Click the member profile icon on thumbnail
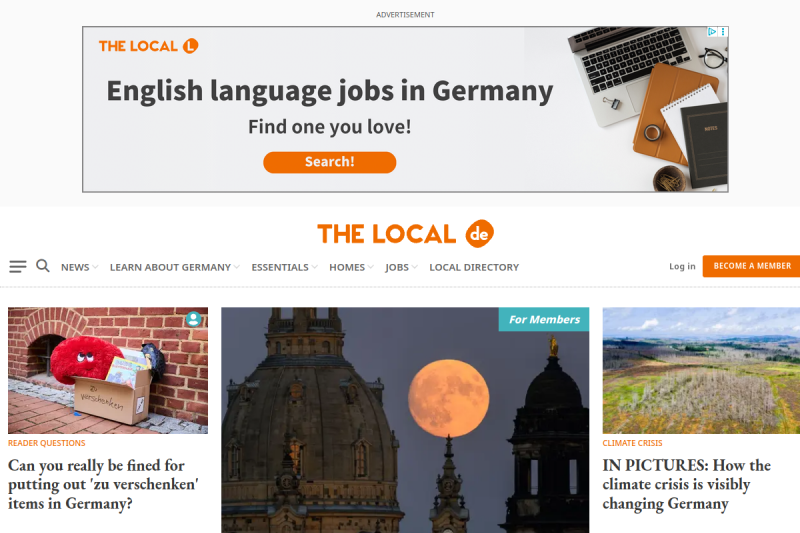Screen dimensions: 800x533 pyautogui.click(x=193, y=319)
